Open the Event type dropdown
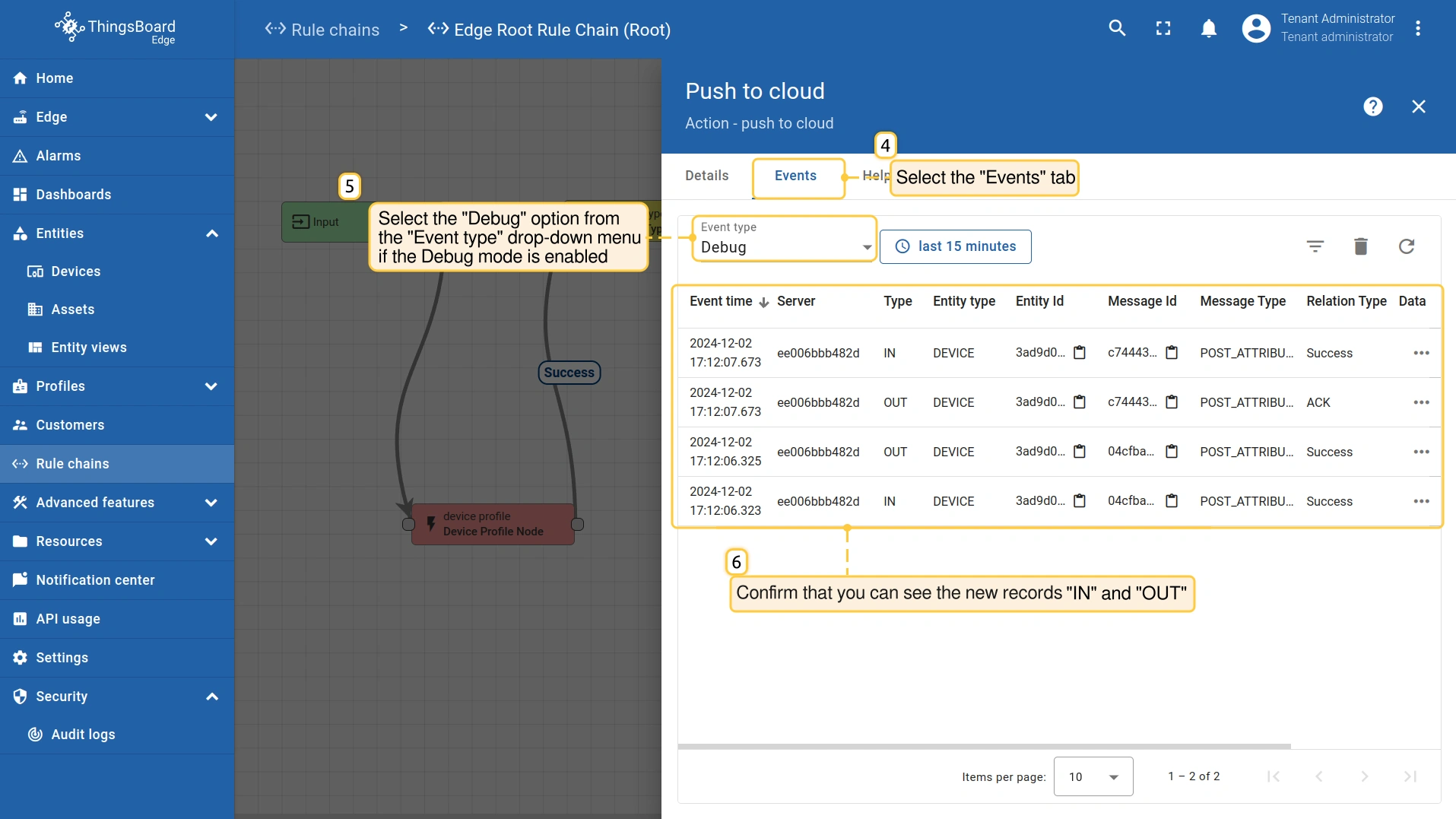1456x819 pixels. pyautogui.click(x=785, y=246)
